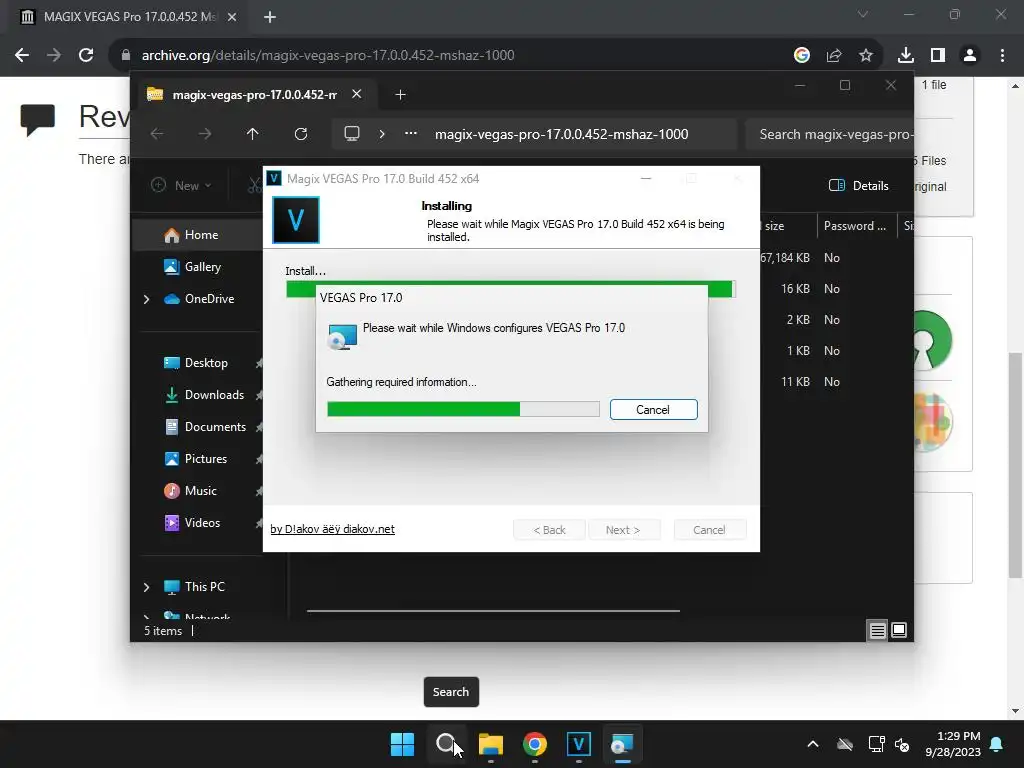Expand the This PC tree node
Viewport: 1024px width, 768px height.
[146, 587]
